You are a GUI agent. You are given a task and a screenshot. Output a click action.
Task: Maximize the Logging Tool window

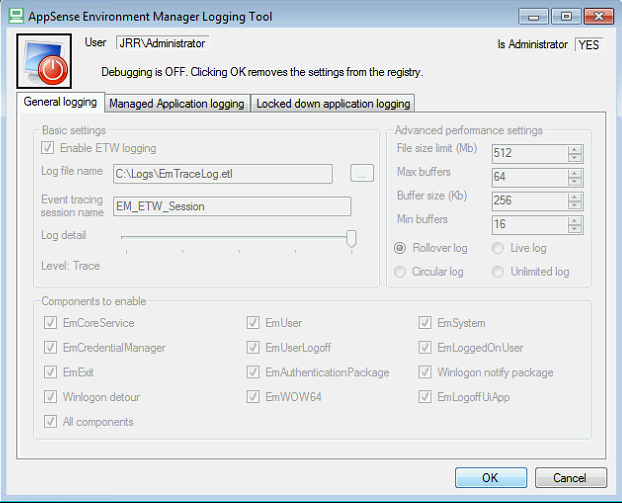(566, 17)
